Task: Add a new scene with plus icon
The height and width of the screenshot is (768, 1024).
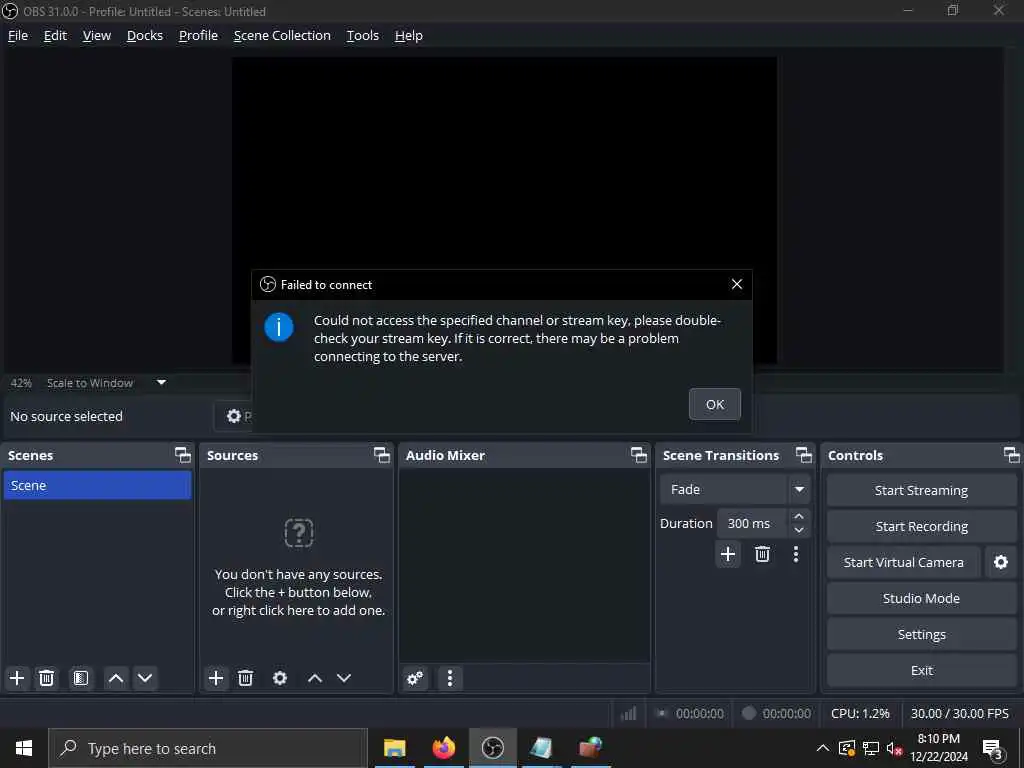Action: [17, 678]
